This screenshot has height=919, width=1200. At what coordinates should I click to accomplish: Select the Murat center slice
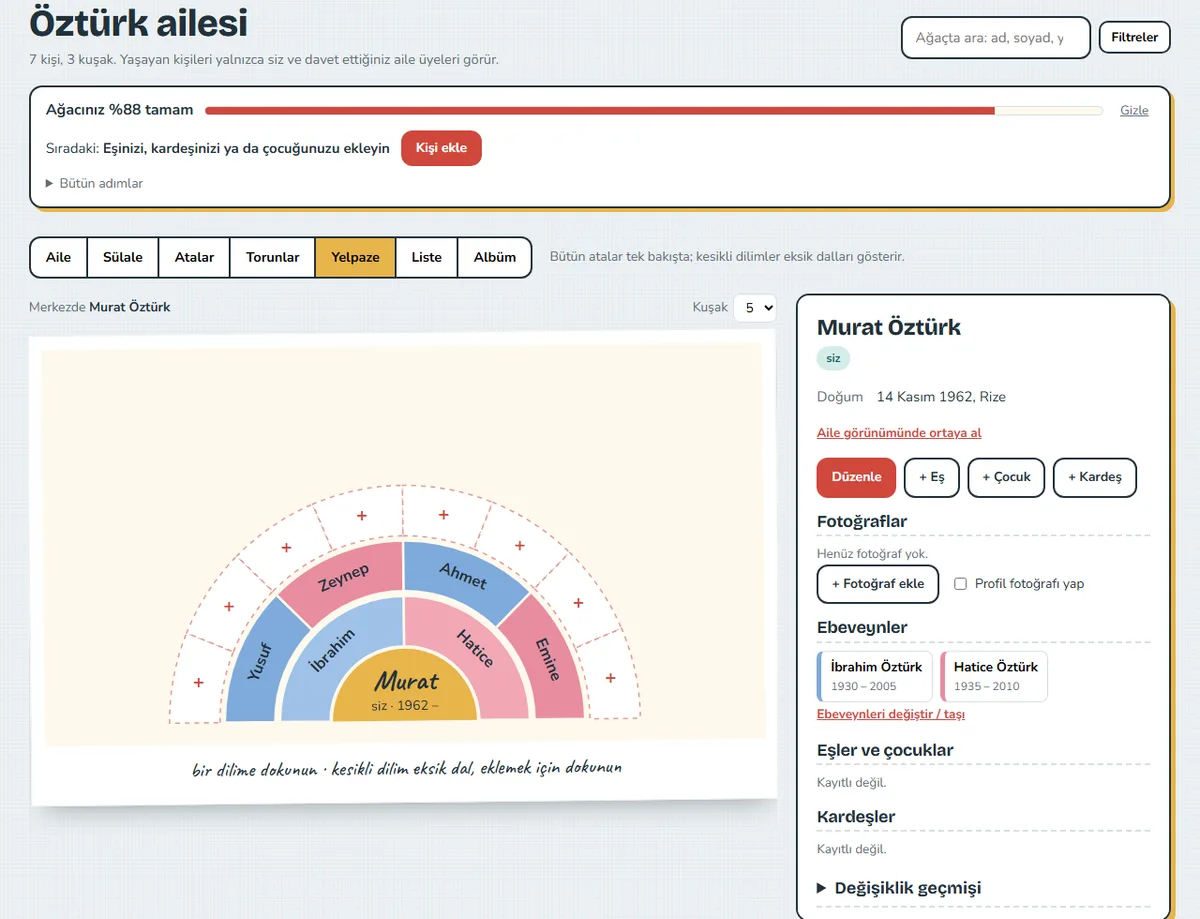(405, 685)
